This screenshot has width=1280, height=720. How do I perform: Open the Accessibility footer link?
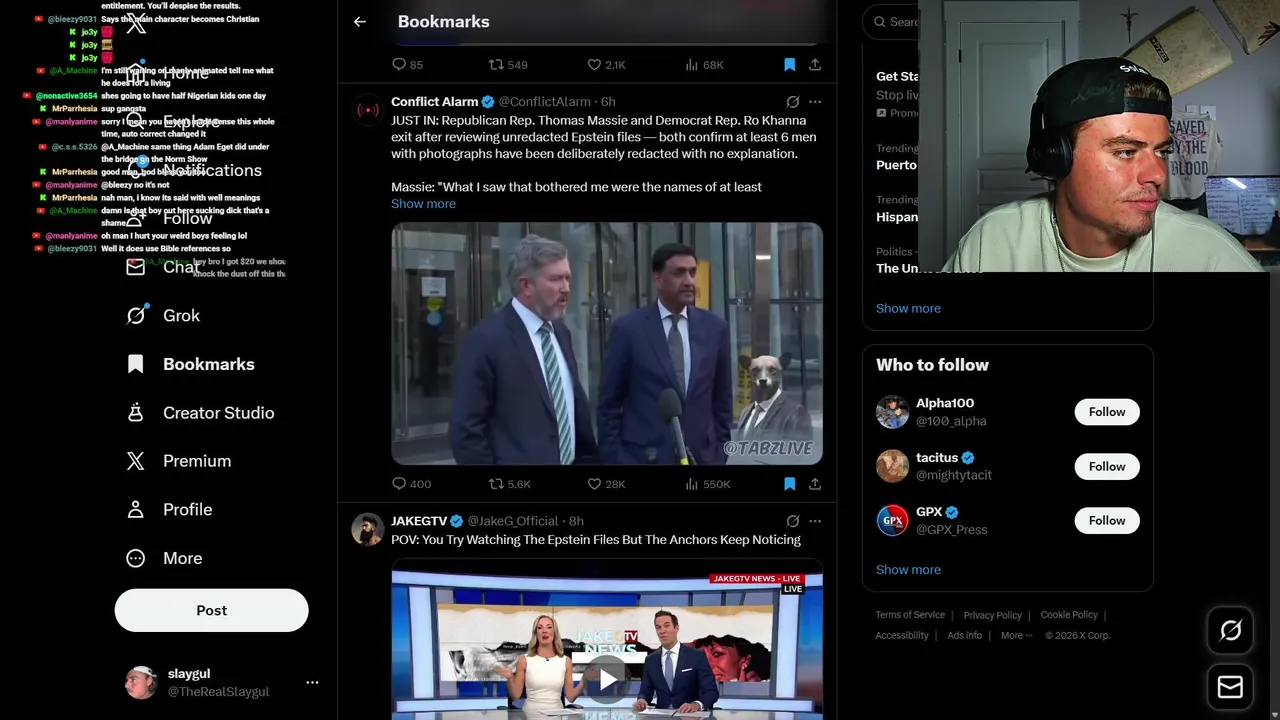pyautogui.click(x=902, y=635)
